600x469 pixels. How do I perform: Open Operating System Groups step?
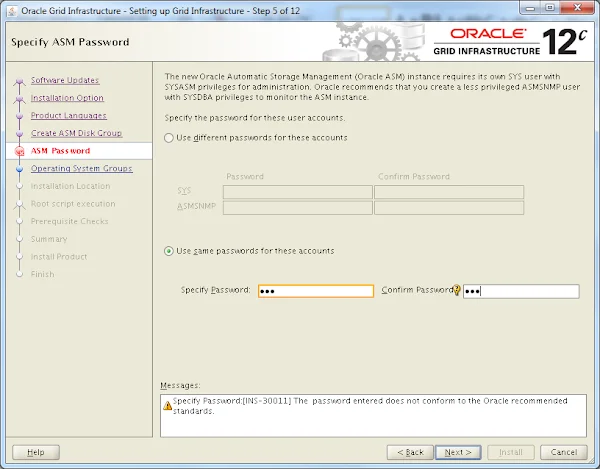click(82, 168)
